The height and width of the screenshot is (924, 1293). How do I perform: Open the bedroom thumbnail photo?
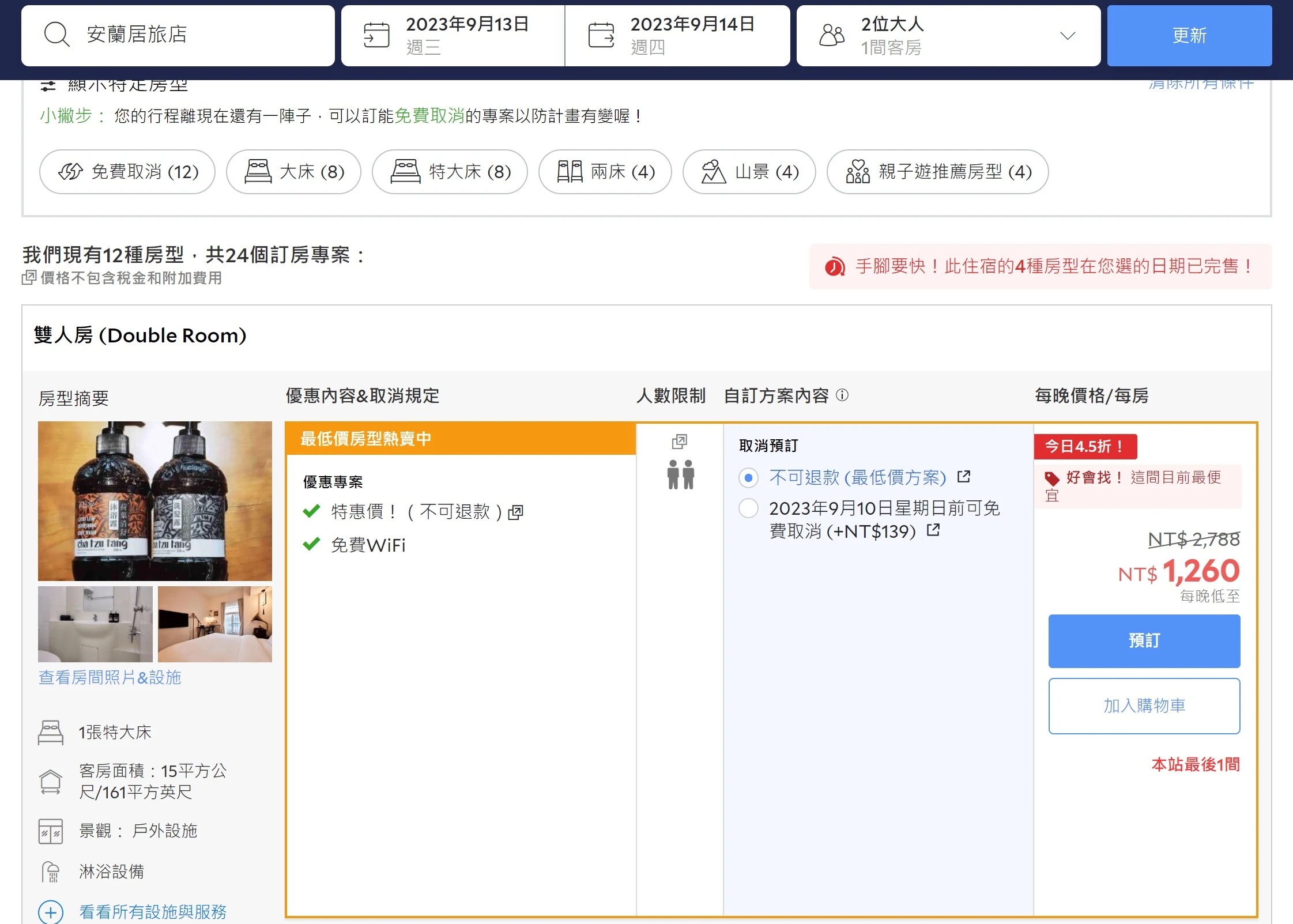point(215,624)
